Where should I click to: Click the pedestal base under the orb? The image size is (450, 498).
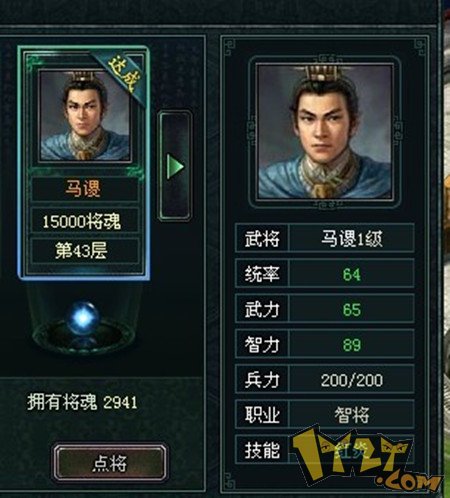[x=83, y=335]
